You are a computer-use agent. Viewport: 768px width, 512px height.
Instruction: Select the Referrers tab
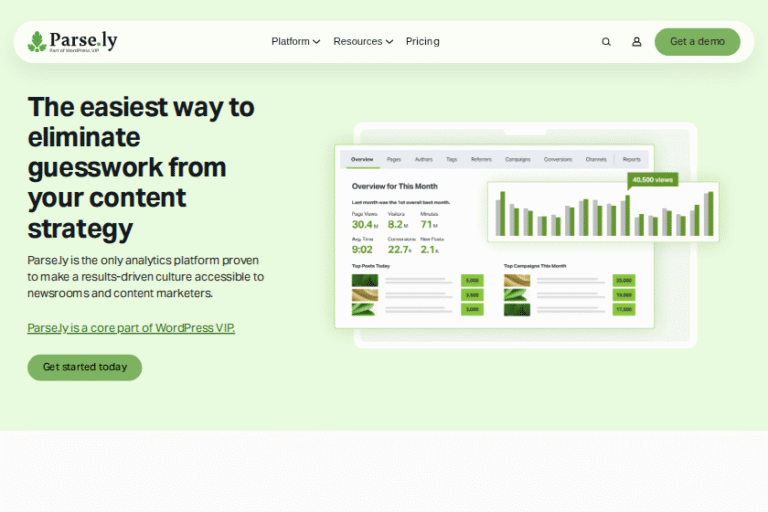pos(481,159)
